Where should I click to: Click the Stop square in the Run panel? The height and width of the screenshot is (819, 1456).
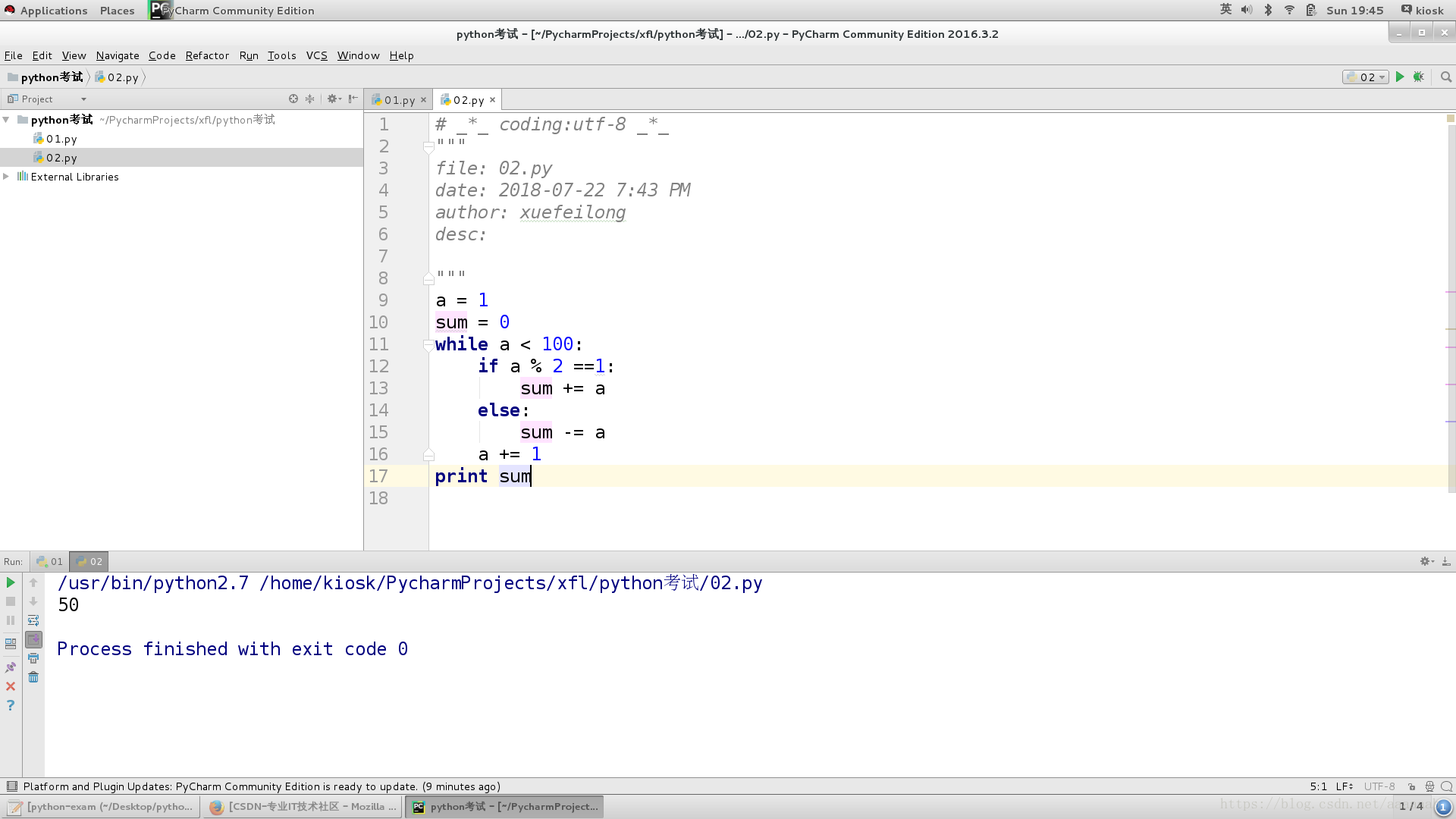pyautogui.click(x=11, y=601)
